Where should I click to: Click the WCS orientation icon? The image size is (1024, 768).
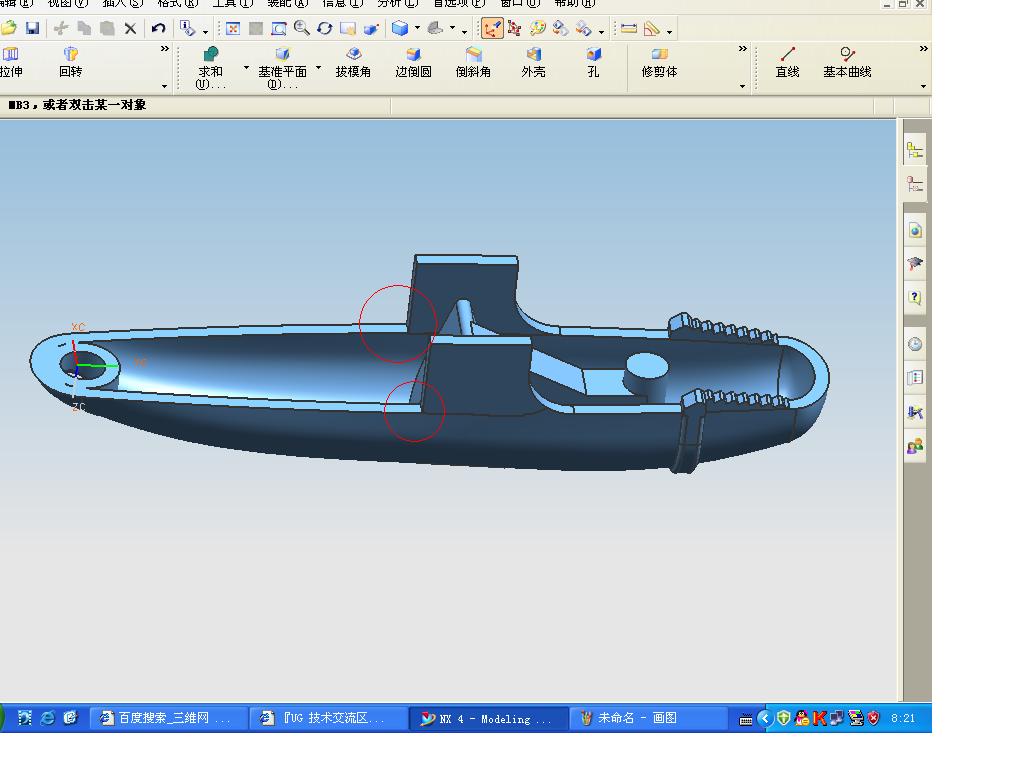pos(515,28)
